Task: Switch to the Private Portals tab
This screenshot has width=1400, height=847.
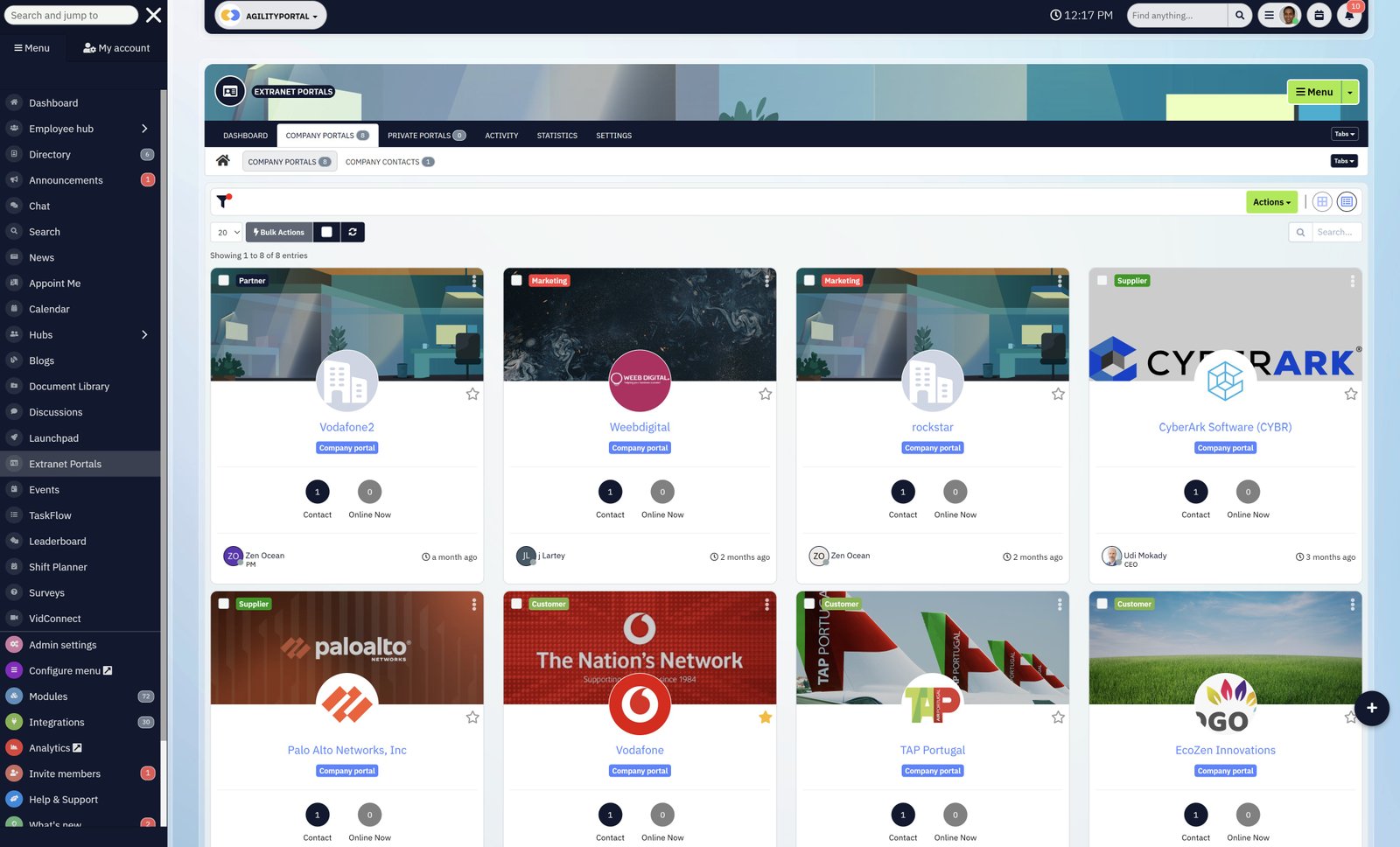Action: coord(425,136)
